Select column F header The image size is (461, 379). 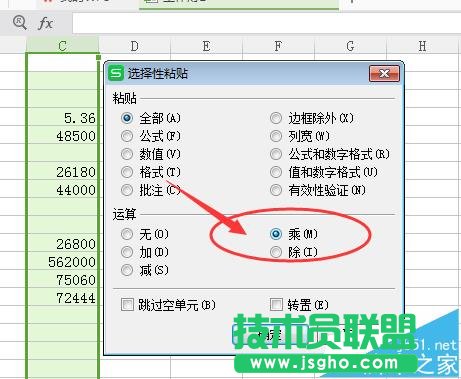278,46
